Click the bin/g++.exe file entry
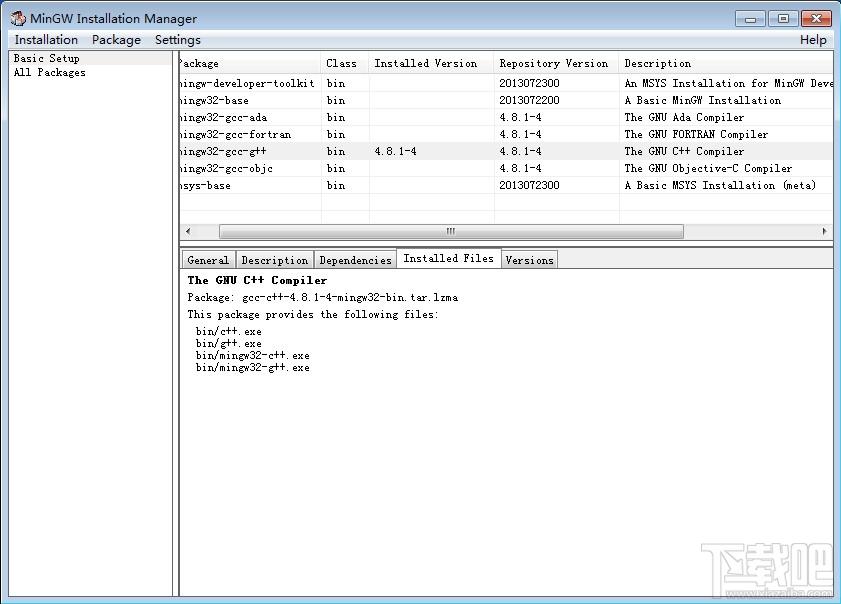The width and height of the screenshot is (841, 604). 229,344
